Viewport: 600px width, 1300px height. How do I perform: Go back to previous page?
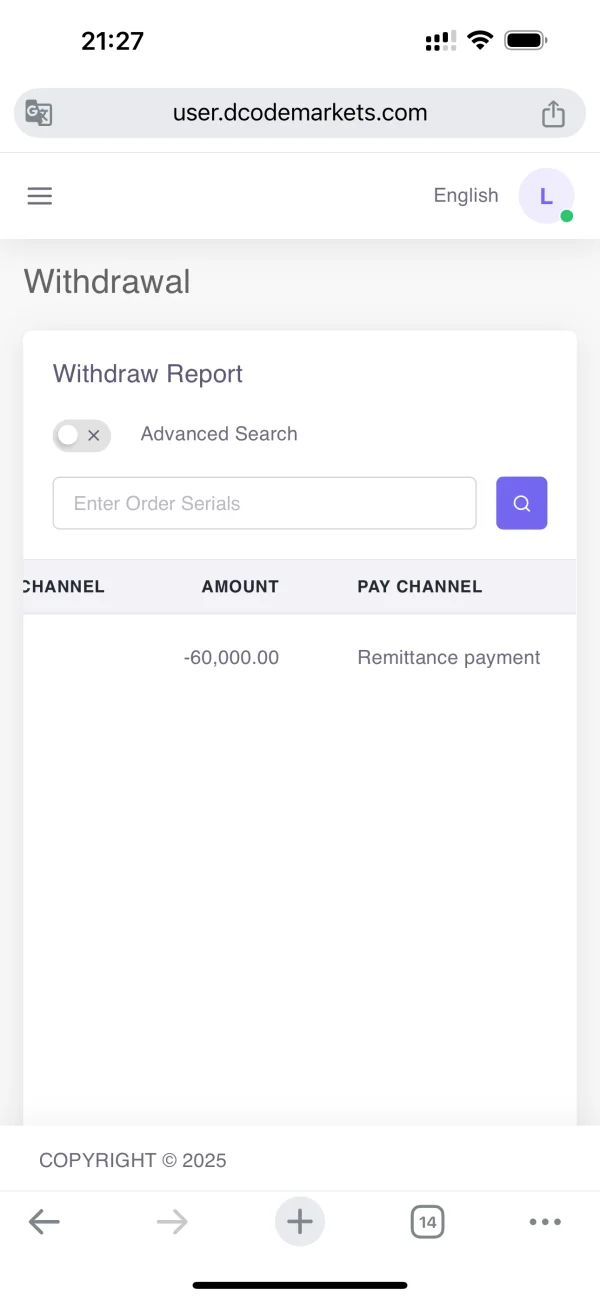click(44, 1221)
